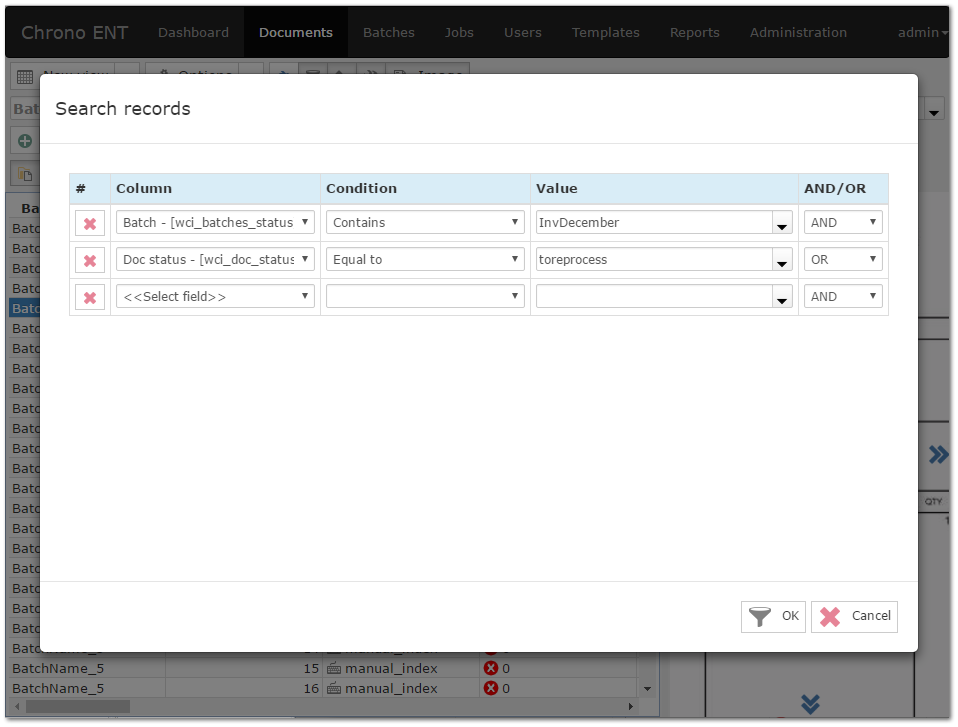
Task: Cancel the Search records dialog
Action: coord(854,616)
